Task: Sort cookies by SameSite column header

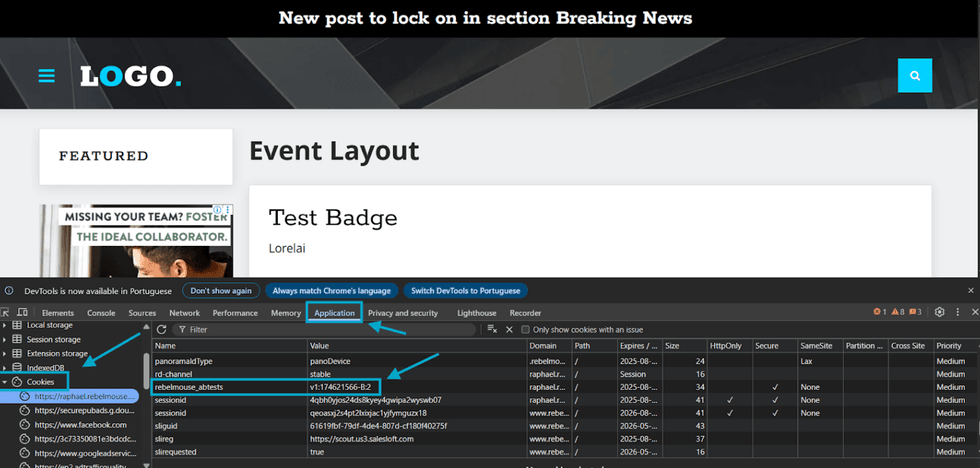Action: pos(819,346)
